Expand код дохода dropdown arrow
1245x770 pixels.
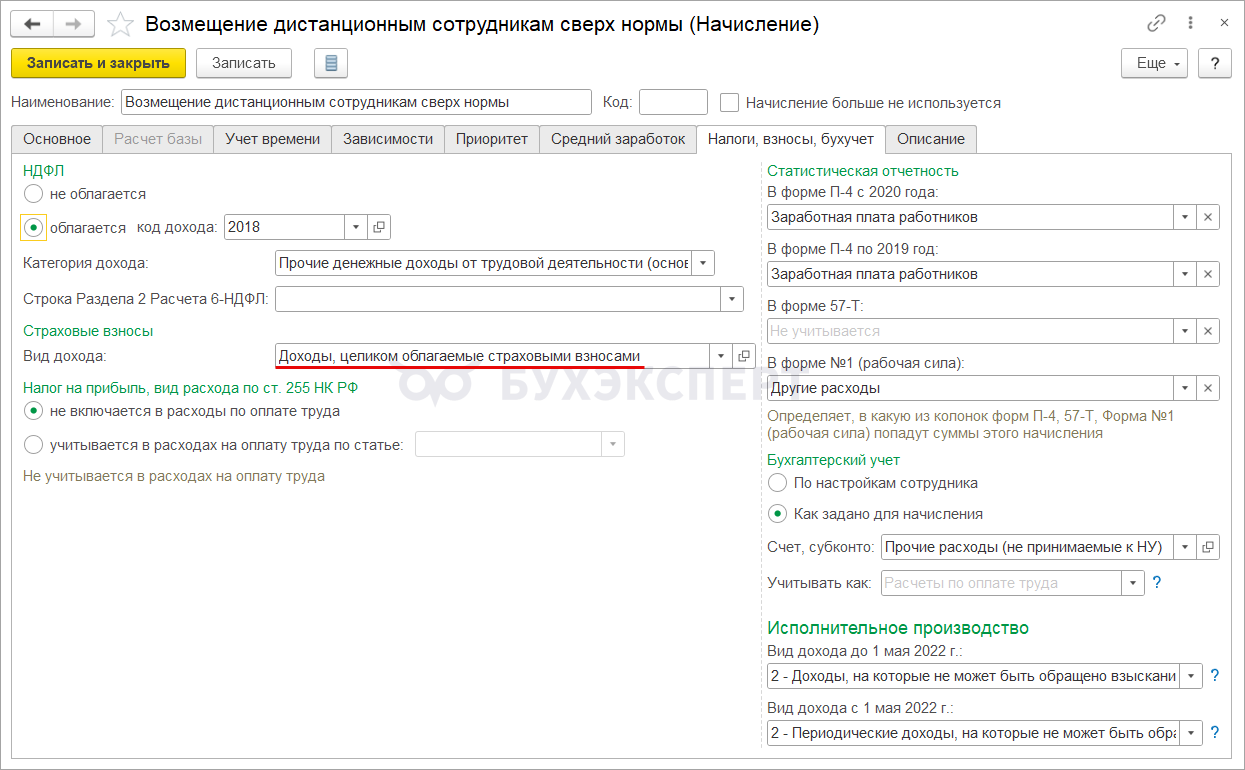(356, 227)
